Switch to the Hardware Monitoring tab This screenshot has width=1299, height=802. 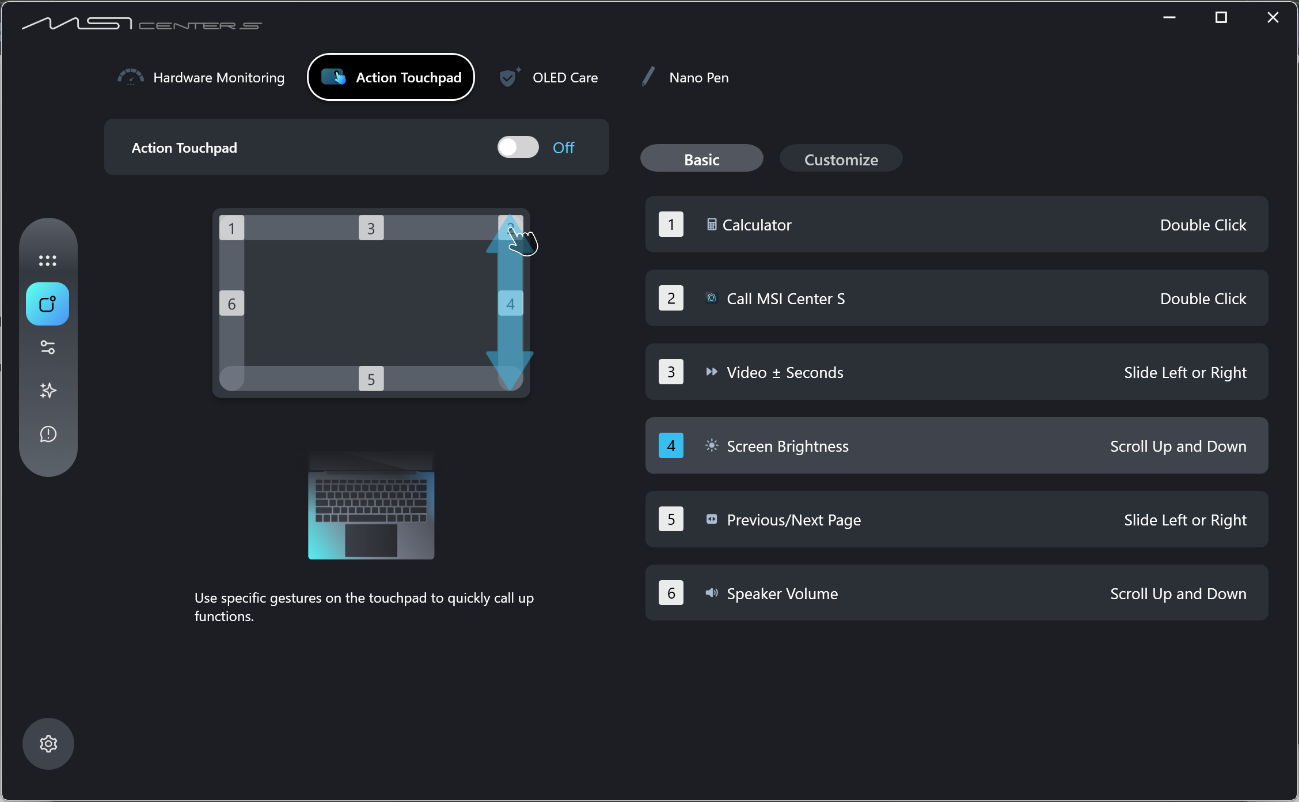click(x=201, y=77)
